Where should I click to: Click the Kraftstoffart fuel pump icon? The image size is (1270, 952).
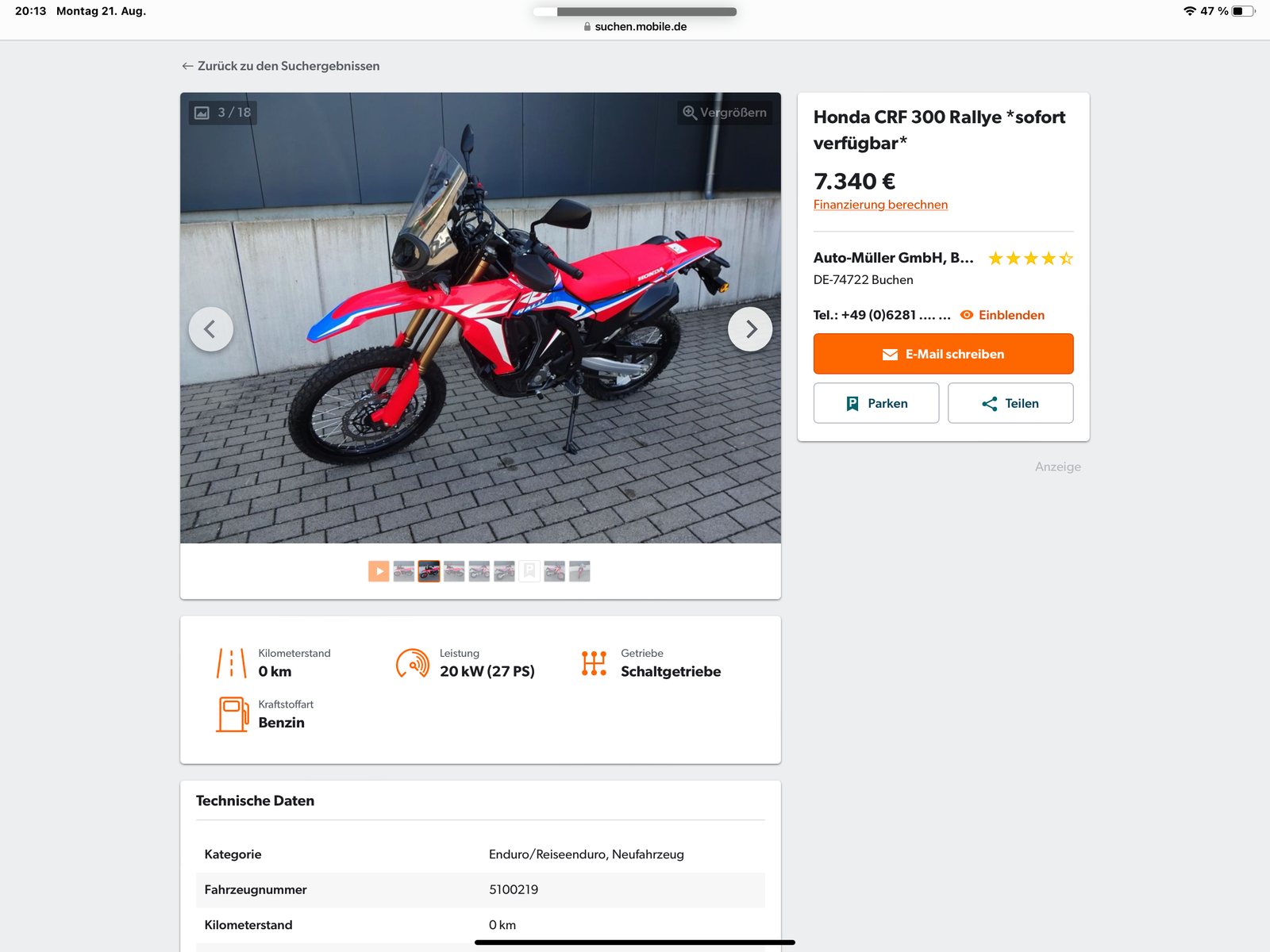tap(233, 714)
